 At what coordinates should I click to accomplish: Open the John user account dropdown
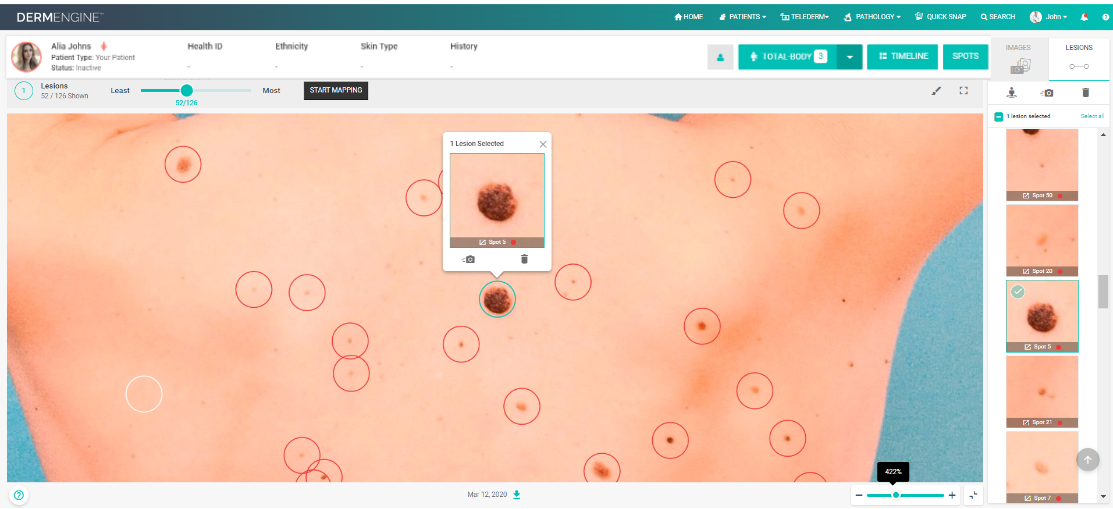[1049, 16]
